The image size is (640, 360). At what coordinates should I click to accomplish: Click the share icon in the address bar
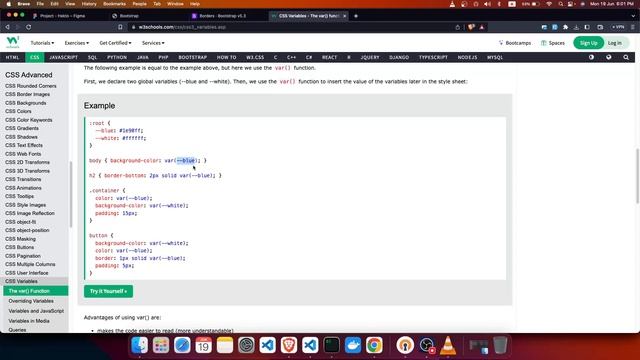coord(458,27)
